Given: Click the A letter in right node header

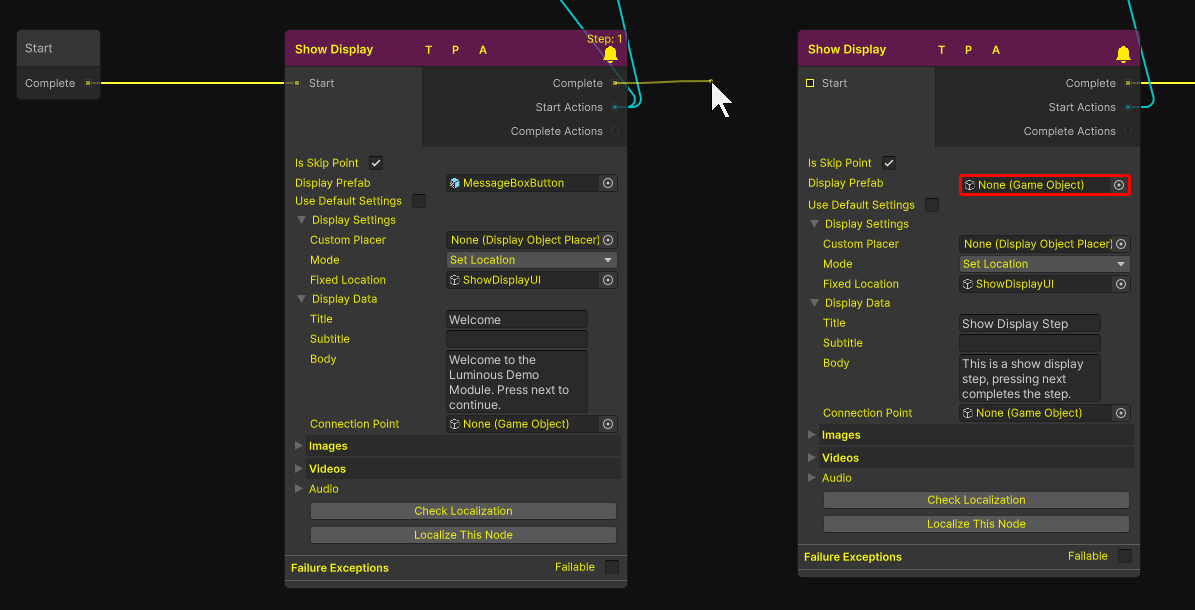Looking at the screenshot, I should [996, 50].
